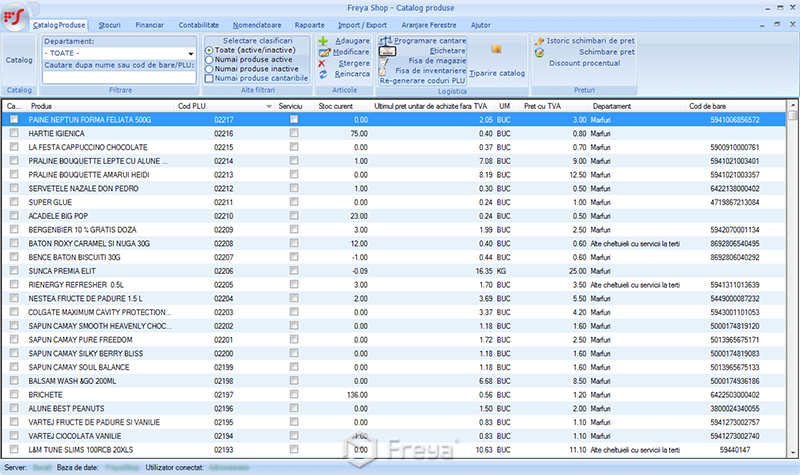Click barcode 59440147
The image size is (800, 475).
(x=735, y=450)
